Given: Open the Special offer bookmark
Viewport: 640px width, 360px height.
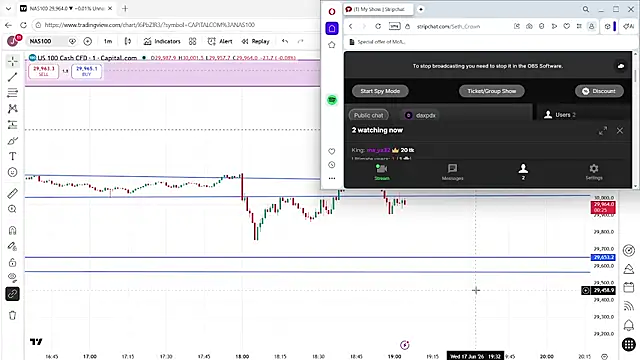Looking at the screenshot, I should pos(378,42).
